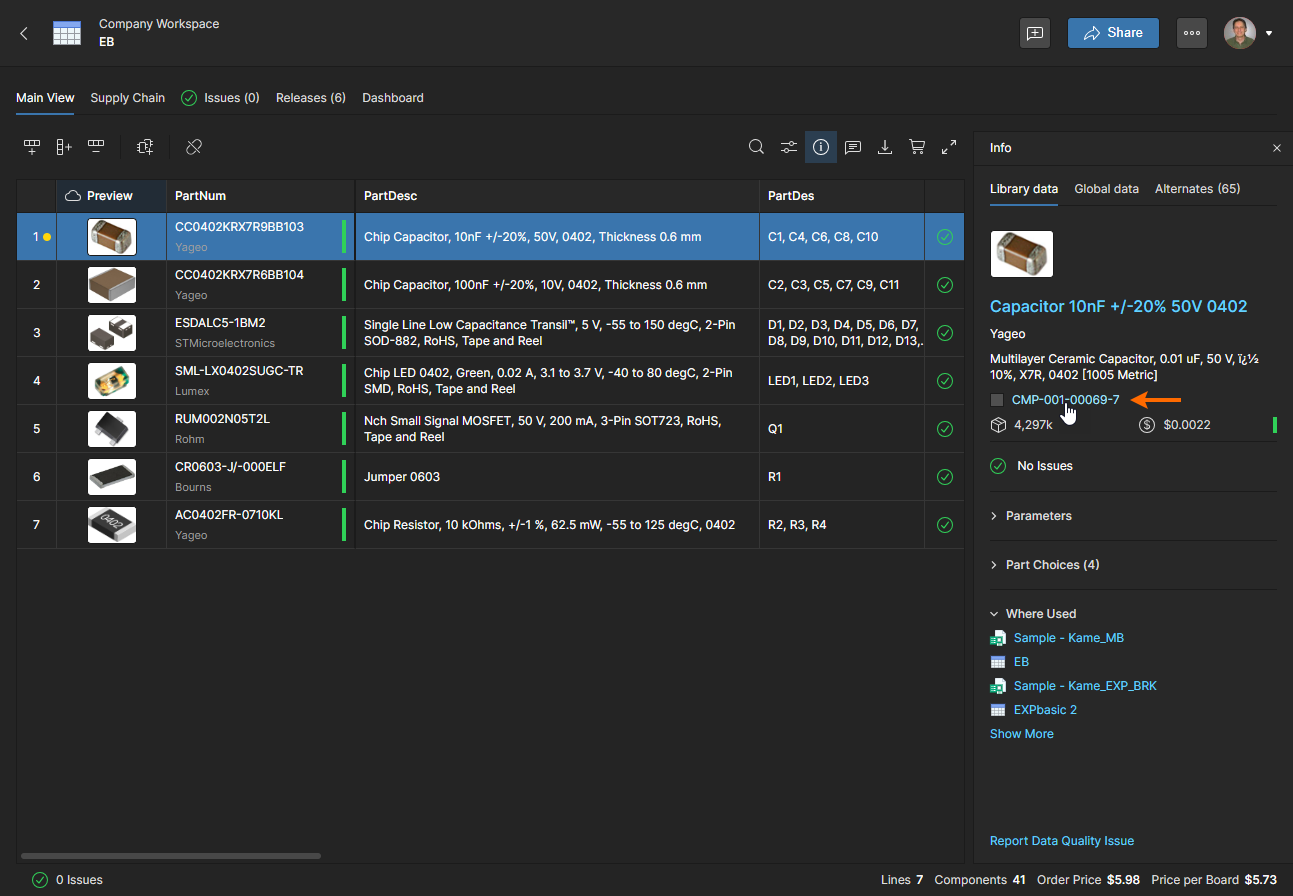Click the shopping cart icon
This screenshot has height=896, width=1293.
[x=917, y=147]
